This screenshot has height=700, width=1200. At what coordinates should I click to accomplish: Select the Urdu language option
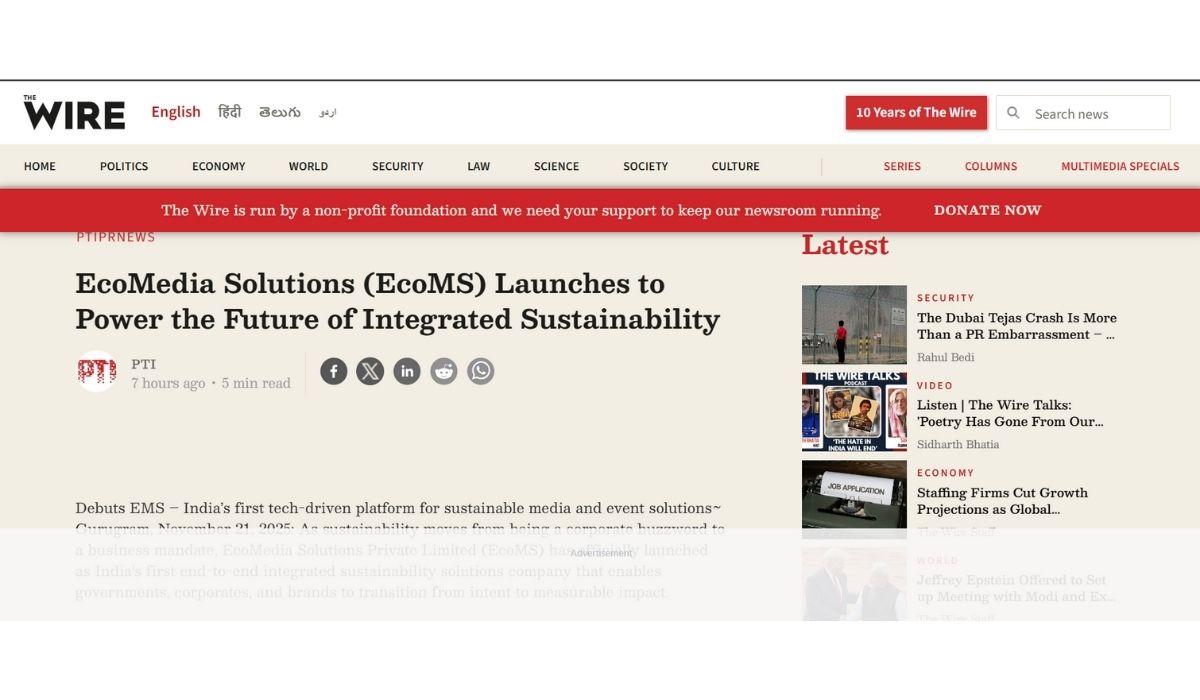[328, 113]
